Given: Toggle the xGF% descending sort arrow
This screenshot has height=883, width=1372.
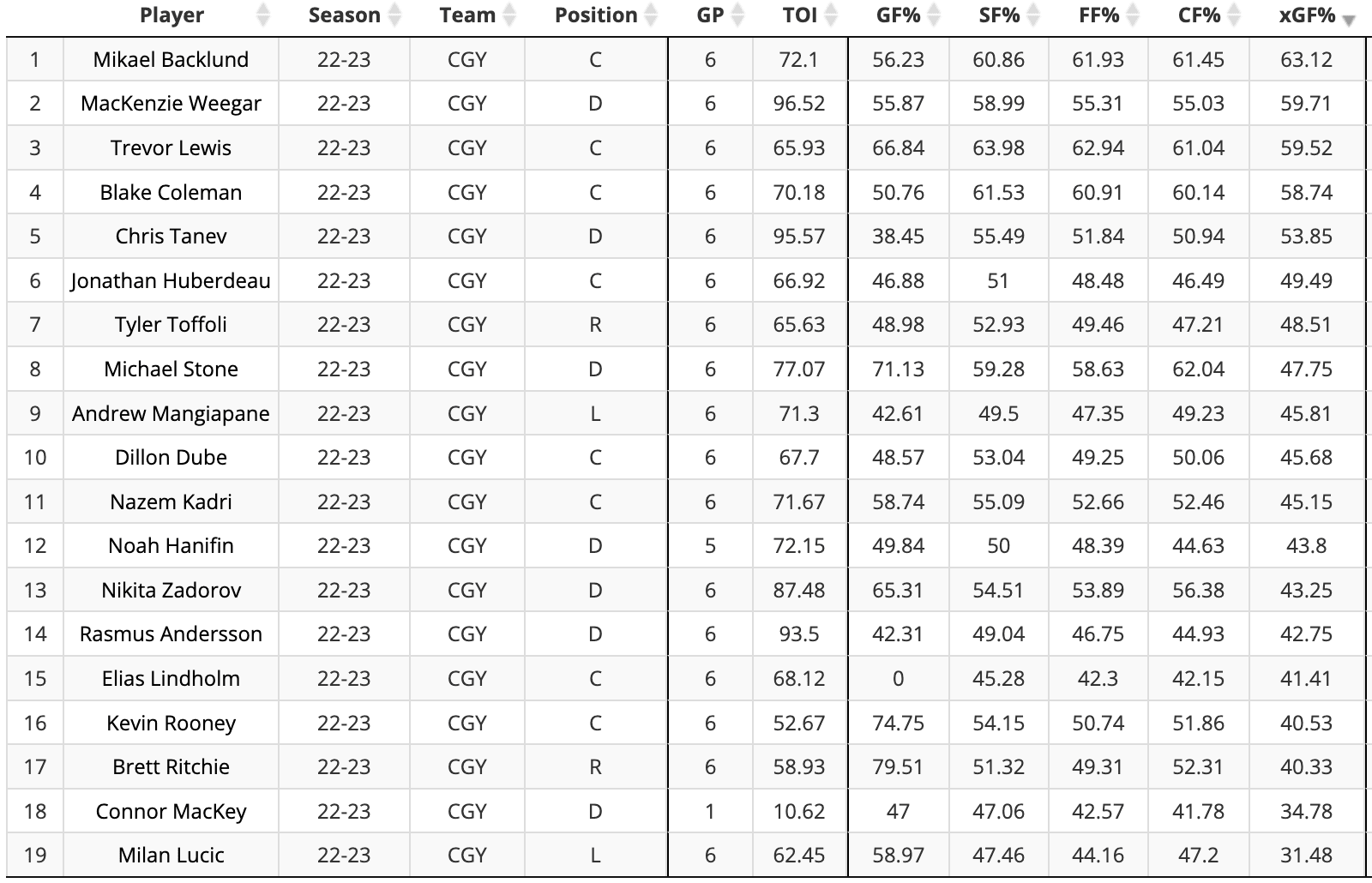Looking at the screenshot, I should point(1349,21).
